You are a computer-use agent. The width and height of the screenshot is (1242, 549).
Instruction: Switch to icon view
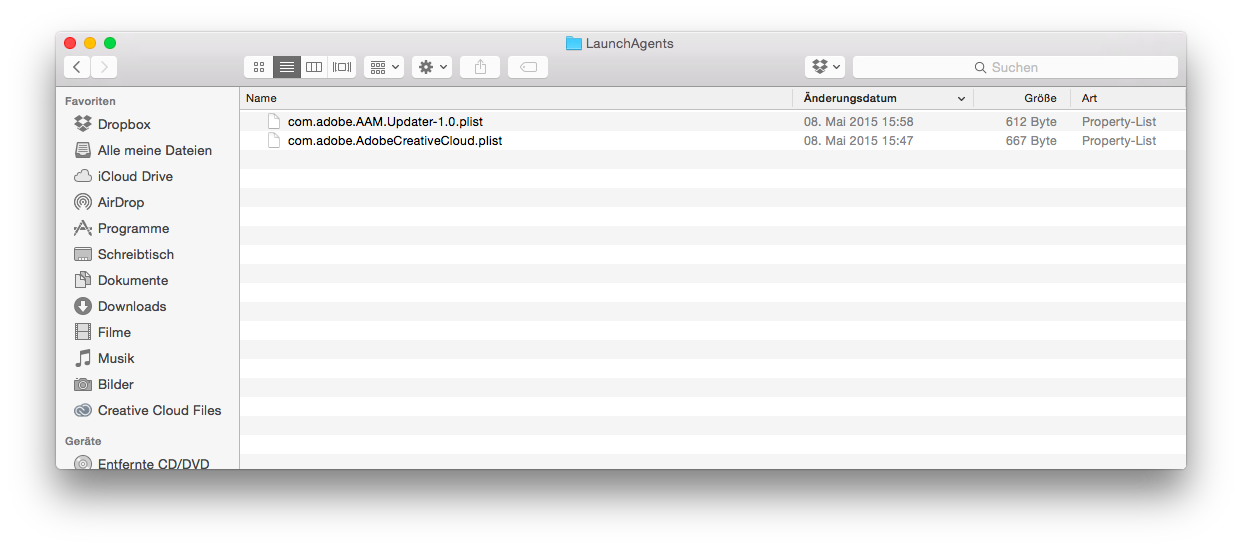tap(258, 67)
